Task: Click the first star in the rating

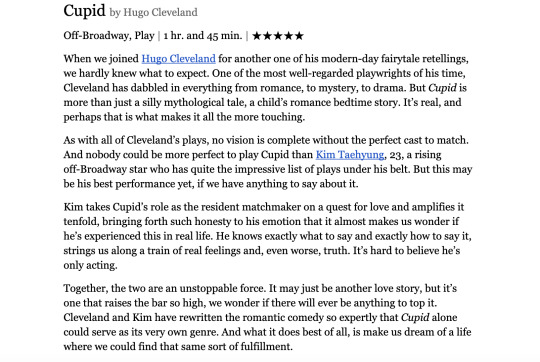Action: coord(257,36)
